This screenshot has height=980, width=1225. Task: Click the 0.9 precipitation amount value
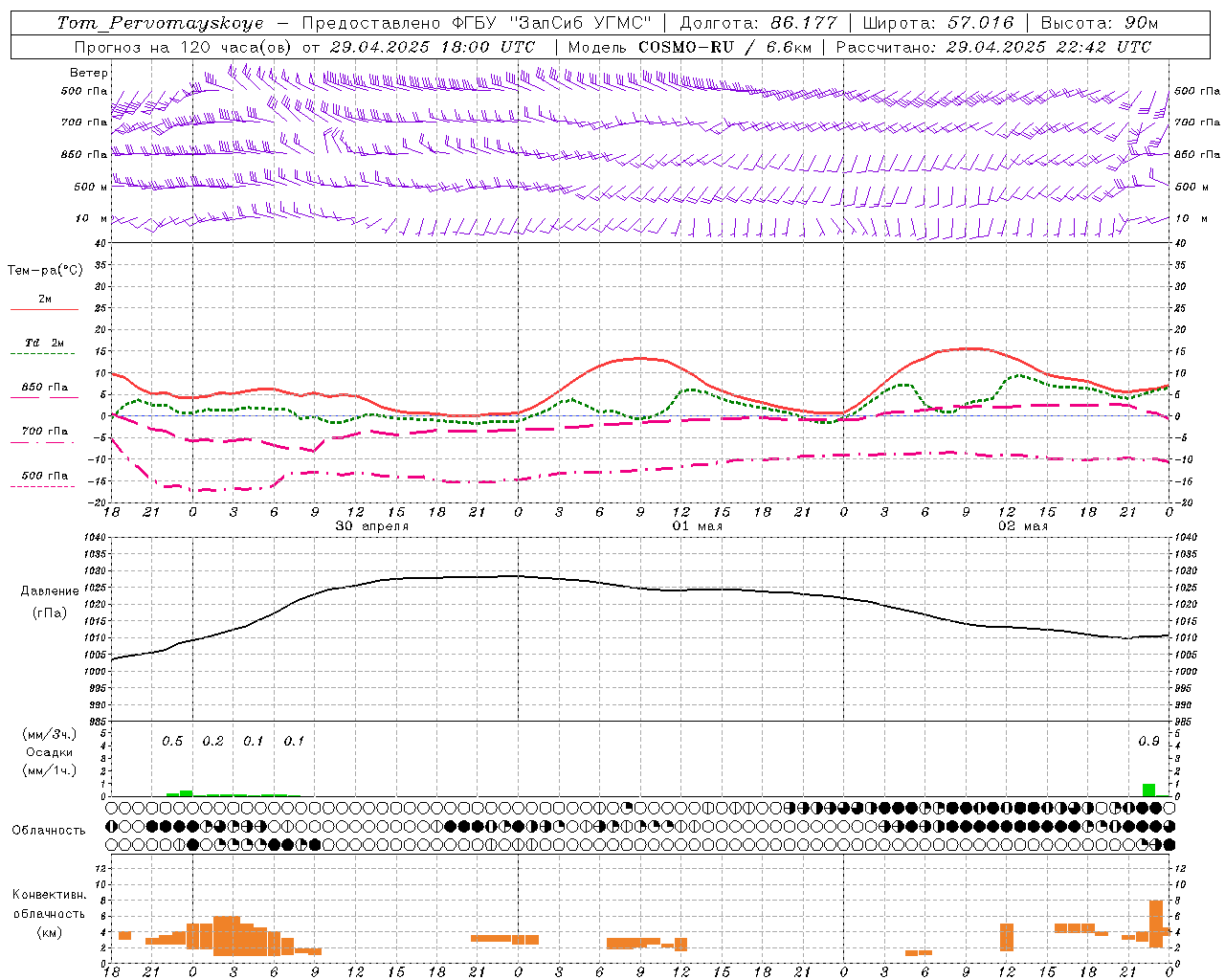point(1148,742)
